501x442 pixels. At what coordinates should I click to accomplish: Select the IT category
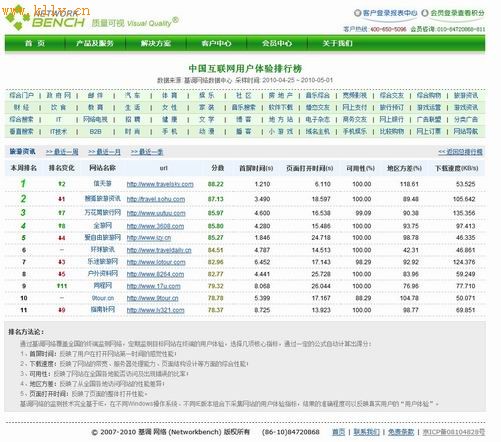coord(59,120)
